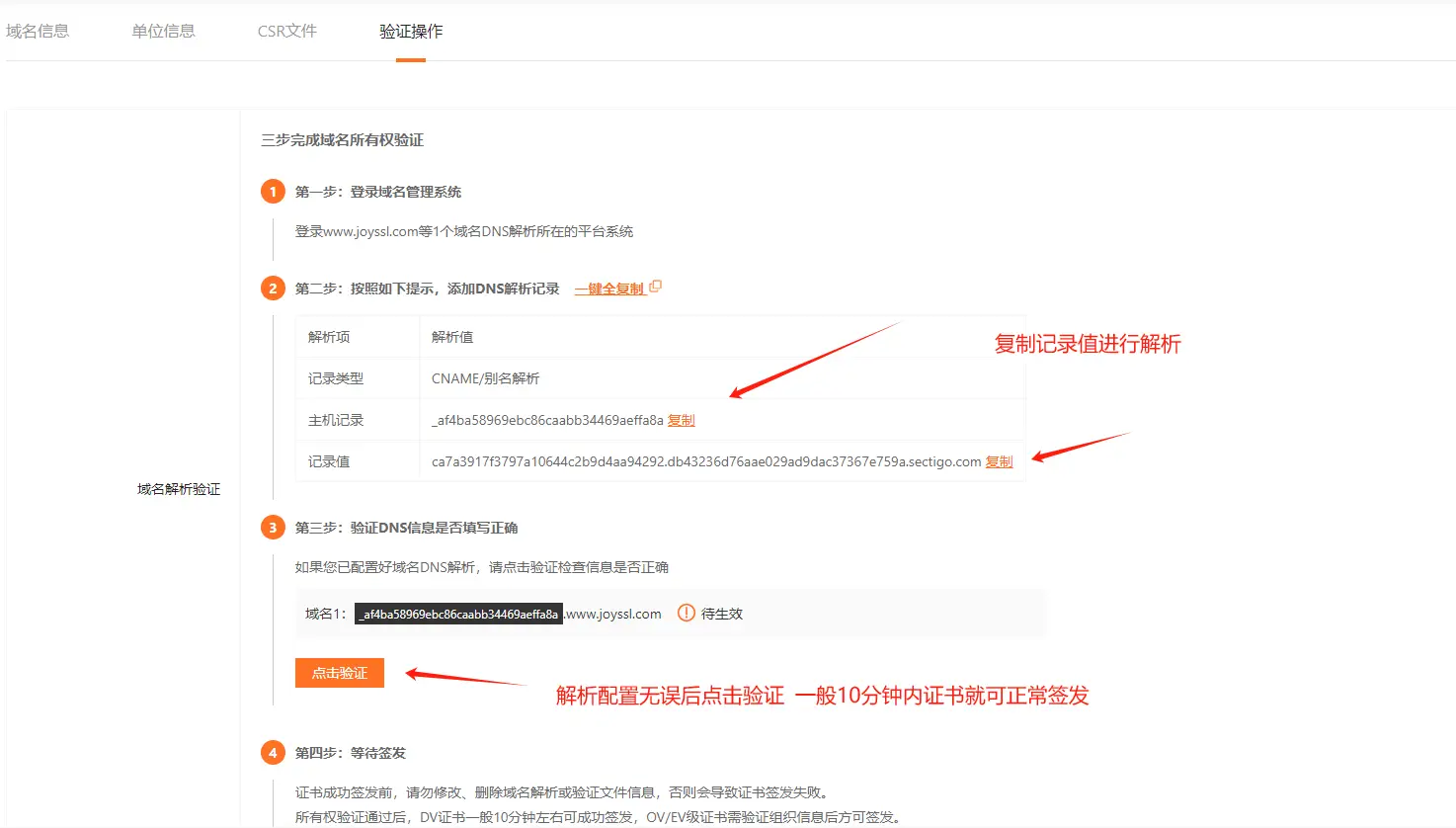
Task: Copy the 主机记录 value via 复制 link
Action: coord(682,420)
